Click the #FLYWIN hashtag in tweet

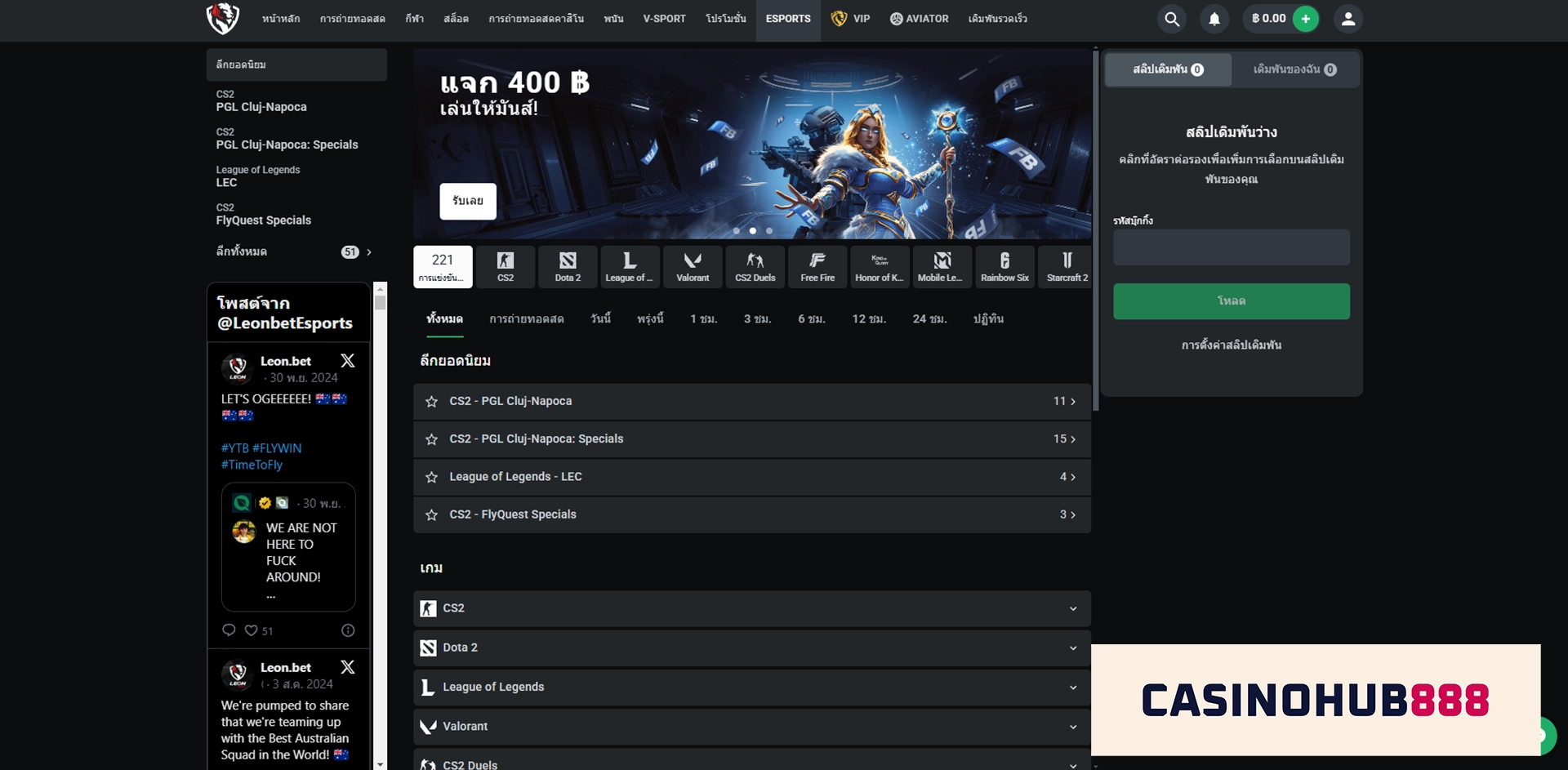point(277,448)
